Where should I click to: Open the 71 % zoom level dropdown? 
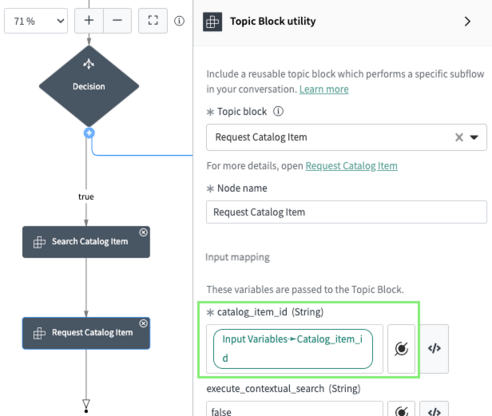(x=36, y=21)
